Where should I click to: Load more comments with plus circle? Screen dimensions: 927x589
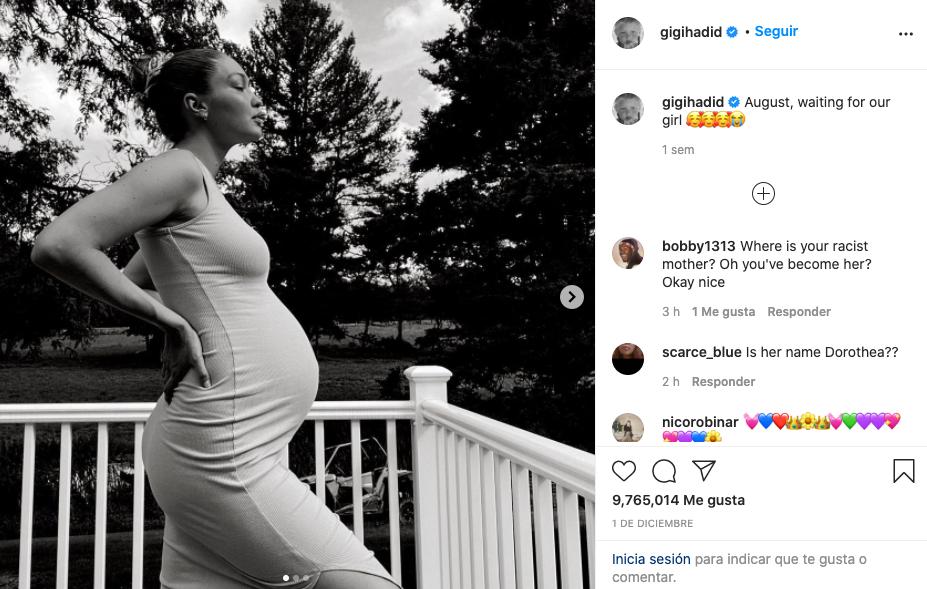[x=763, y=193]
